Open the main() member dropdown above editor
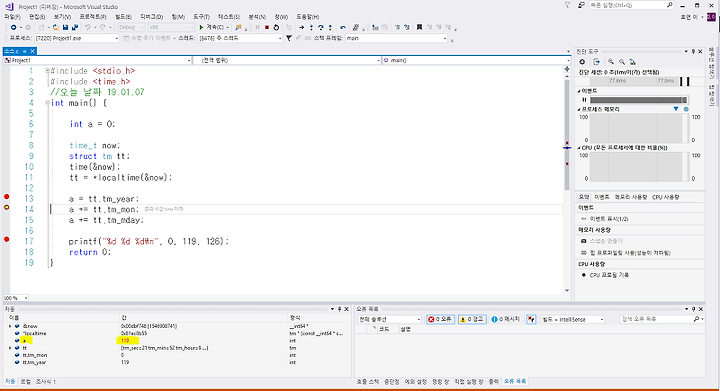 click(476, 60)
